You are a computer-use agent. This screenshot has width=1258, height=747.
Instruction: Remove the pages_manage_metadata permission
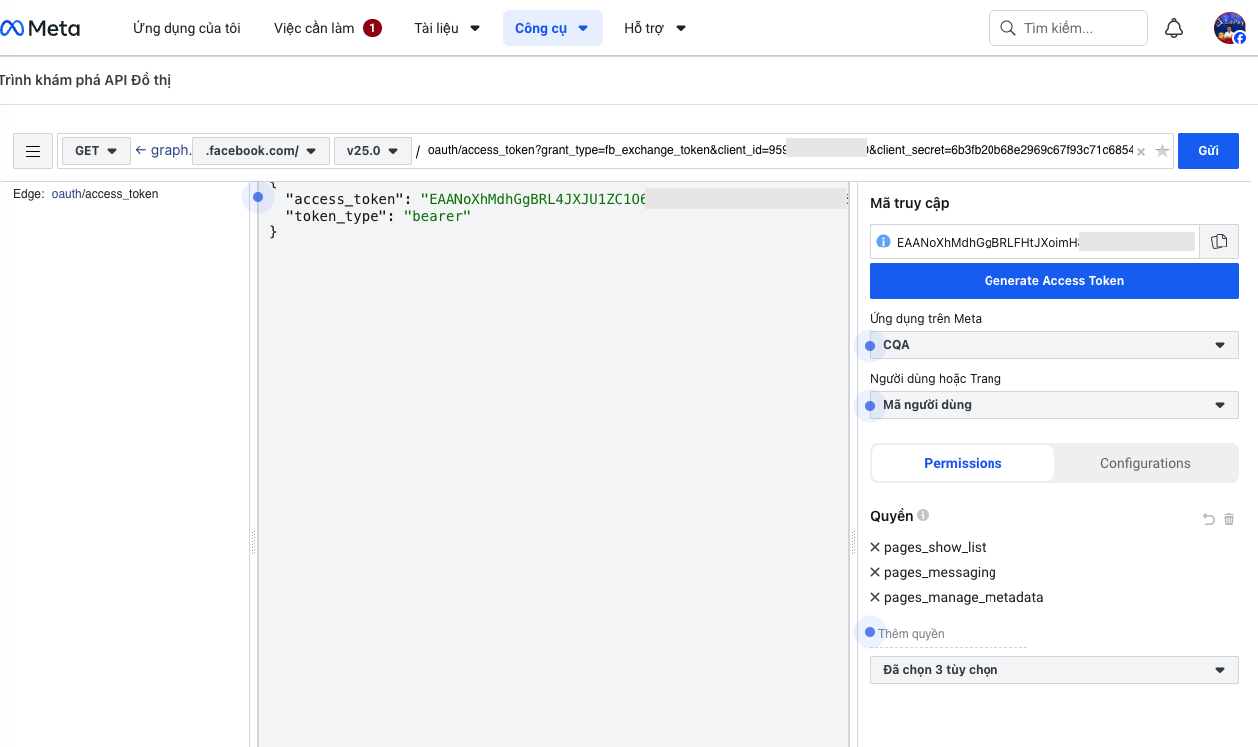[875, 597]
